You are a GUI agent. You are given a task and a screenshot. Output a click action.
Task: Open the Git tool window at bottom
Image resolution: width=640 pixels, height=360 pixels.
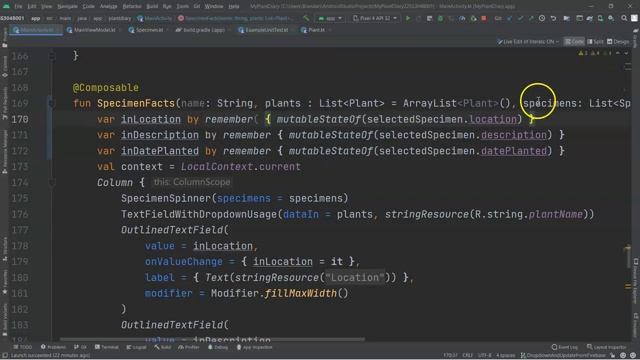80,347
